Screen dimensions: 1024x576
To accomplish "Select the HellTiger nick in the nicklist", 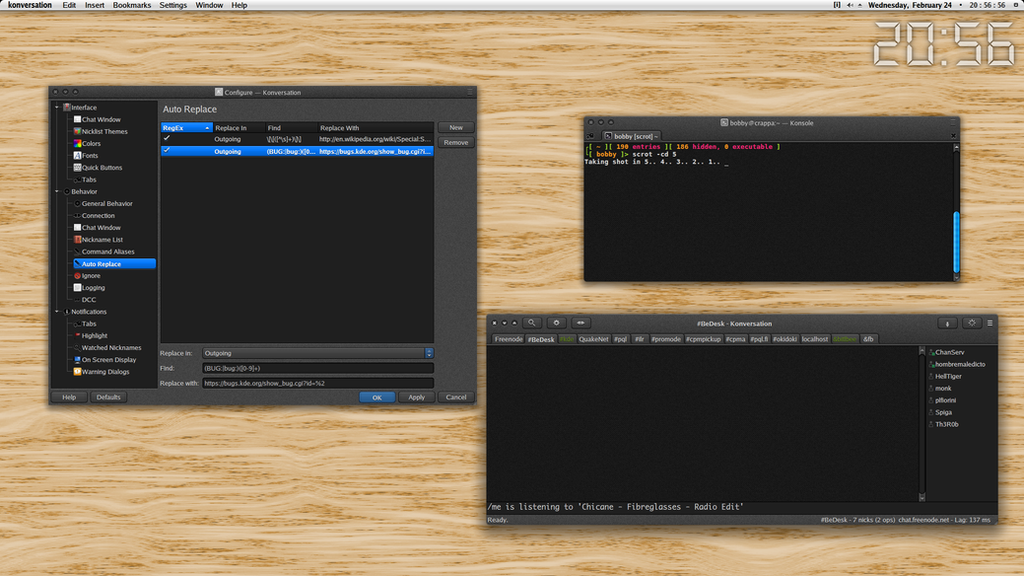I will tap(948, 377).
